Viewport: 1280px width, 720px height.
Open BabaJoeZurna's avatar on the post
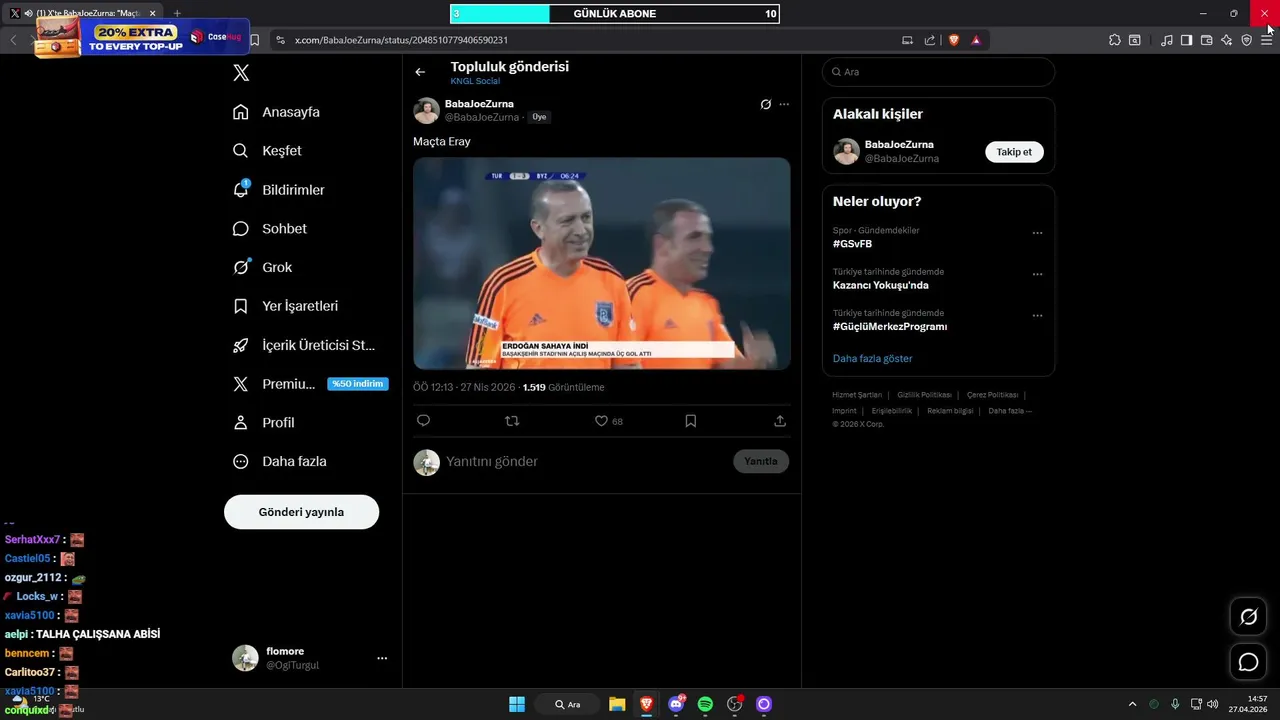click(x=427, y=110)
